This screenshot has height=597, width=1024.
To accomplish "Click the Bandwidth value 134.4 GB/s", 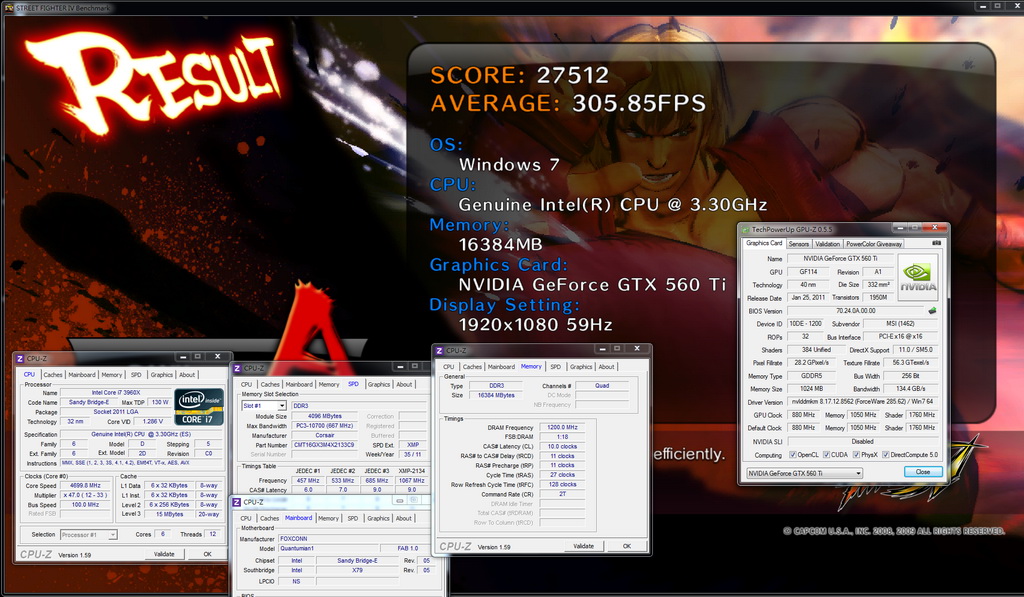I will click(910, 389).
